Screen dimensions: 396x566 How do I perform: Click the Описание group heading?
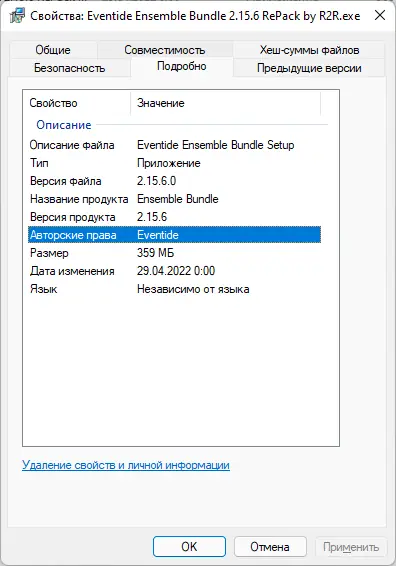click(64, 125)
